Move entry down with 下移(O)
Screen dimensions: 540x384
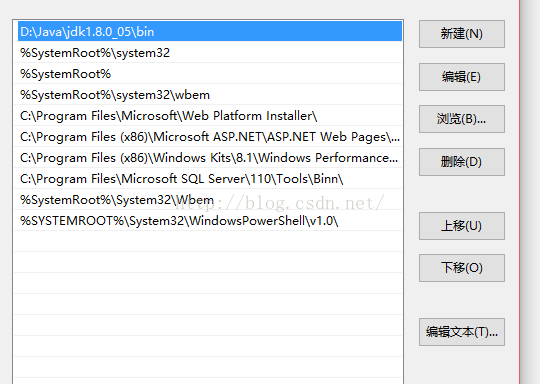461,268
